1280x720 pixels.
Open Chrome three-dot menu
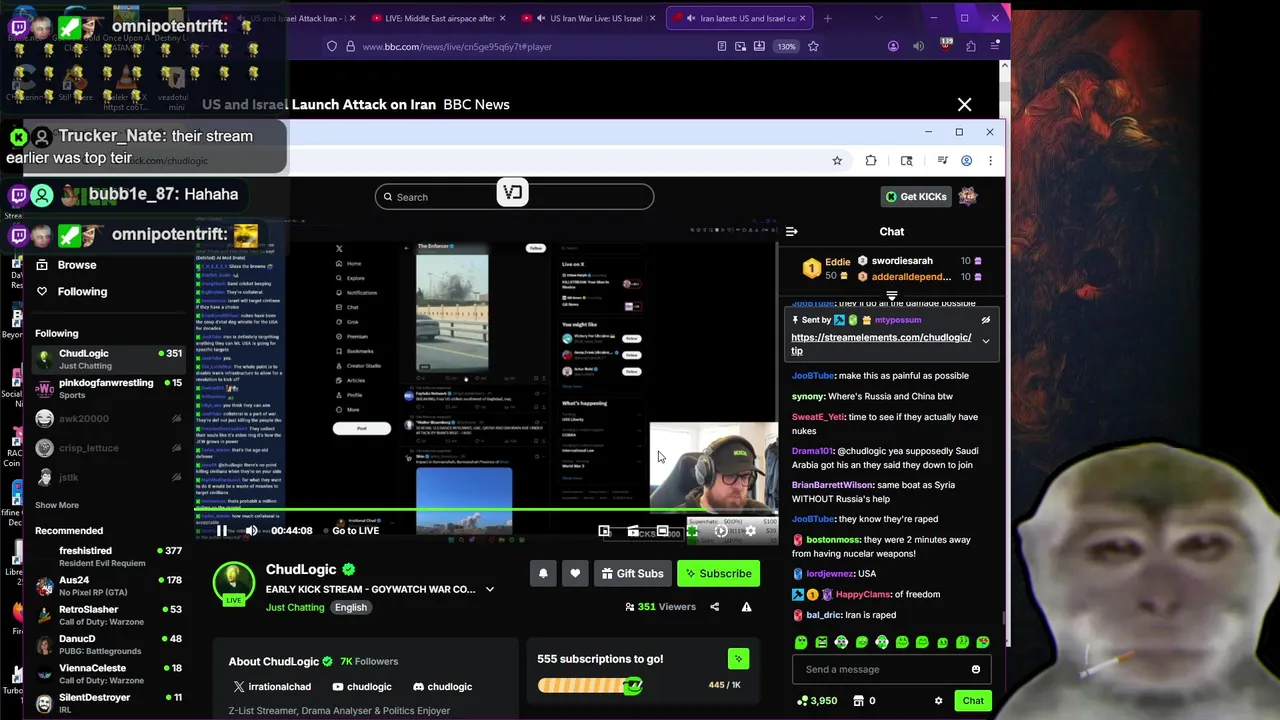tap(990, 161)
